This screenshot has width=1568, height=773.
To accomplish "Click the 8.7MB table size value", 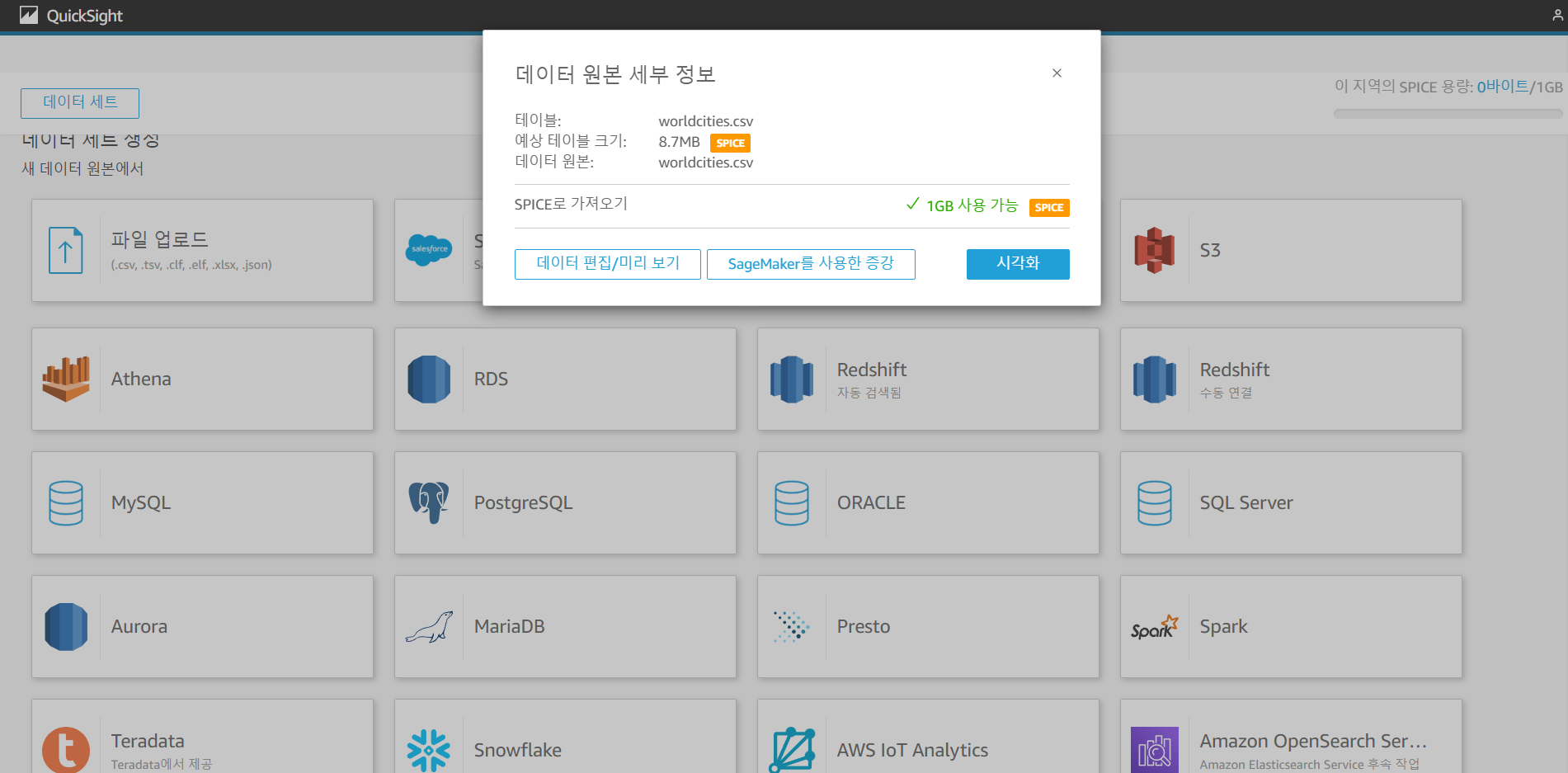I will click(x=679, y=142).
